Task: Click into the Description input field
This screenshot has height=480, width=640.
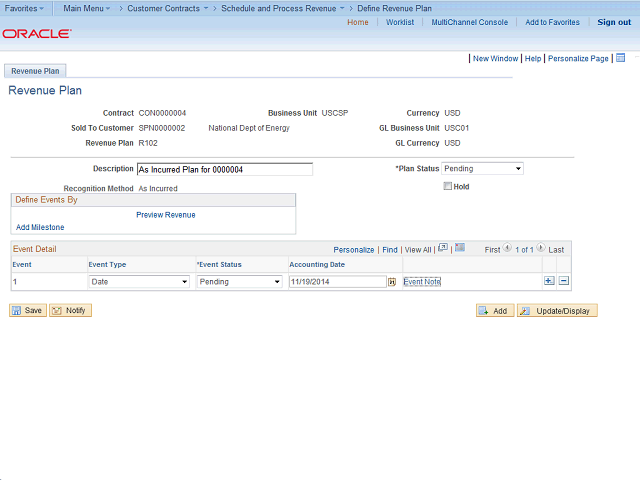Action: 225,169
